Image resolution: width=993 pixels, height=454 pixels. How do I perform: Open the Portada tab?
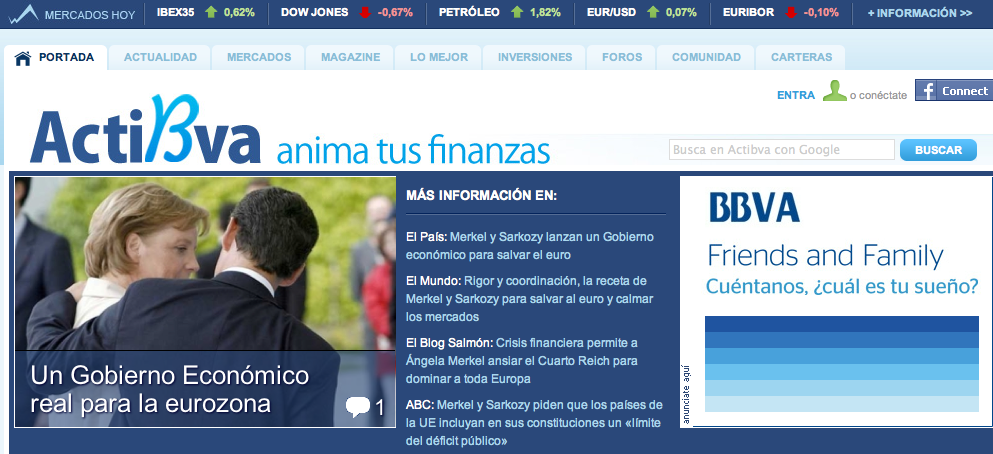tap(57, 58)
